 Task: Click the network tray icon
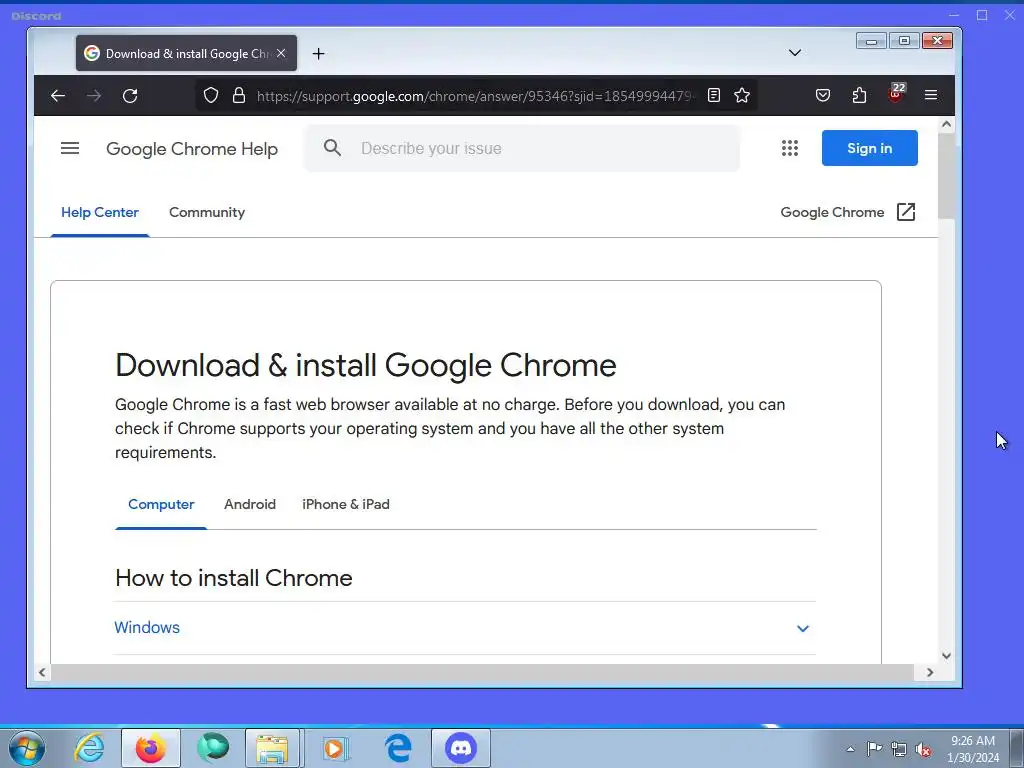click(x=899, y=749)
